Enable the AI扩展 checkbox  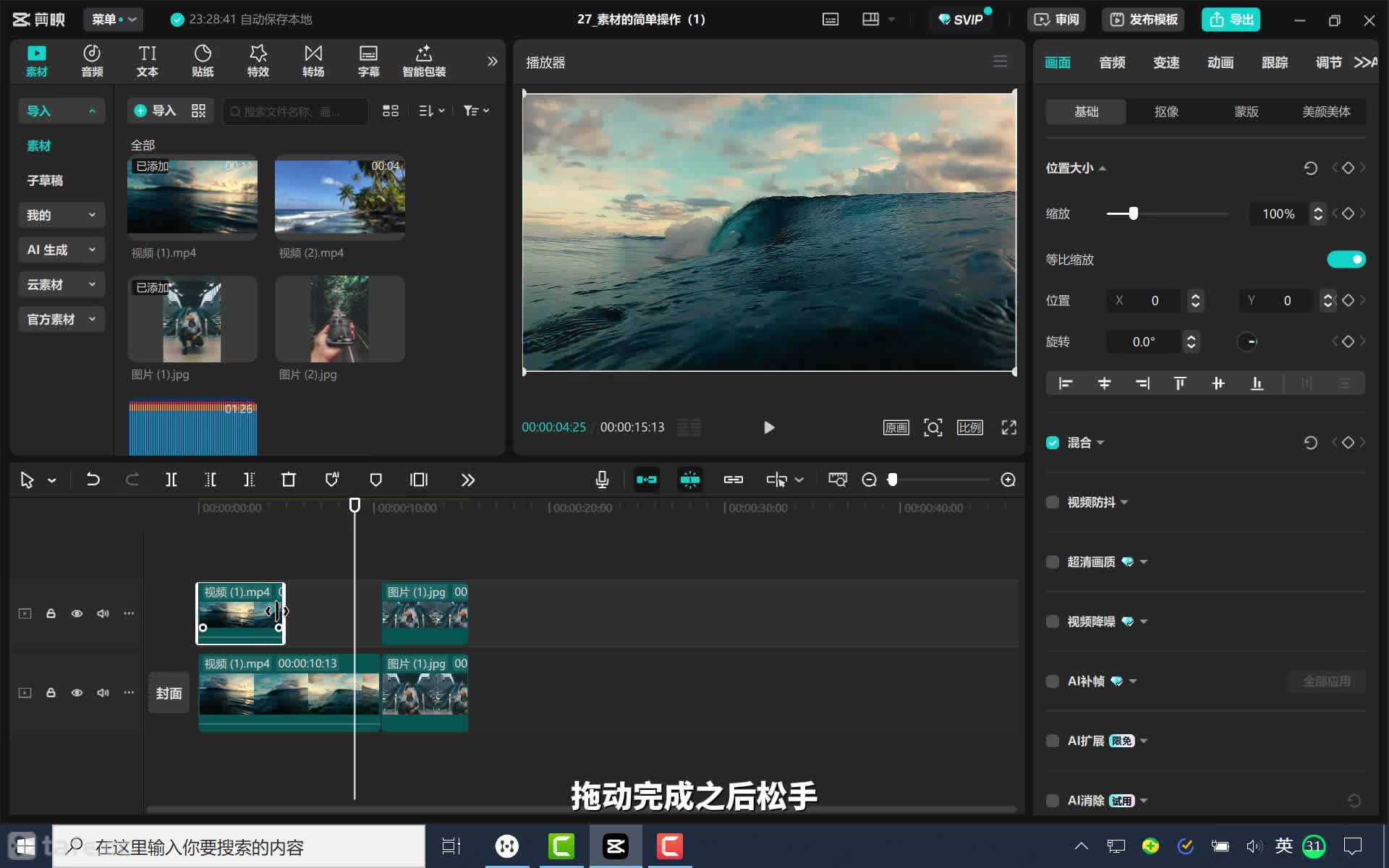pos(1053,741)
